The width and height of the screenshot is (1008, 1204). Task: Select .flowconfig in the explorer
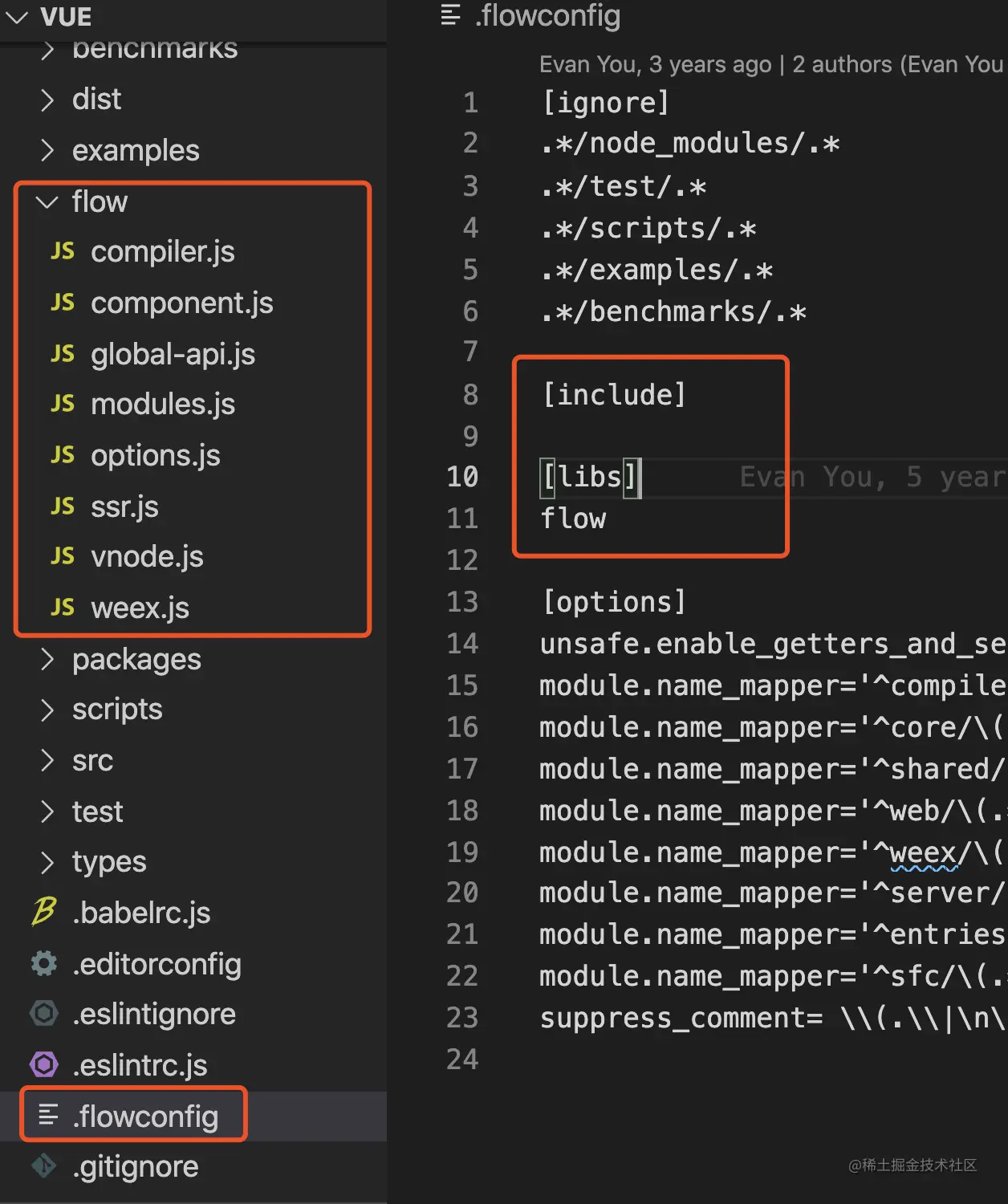(145, 1117)
